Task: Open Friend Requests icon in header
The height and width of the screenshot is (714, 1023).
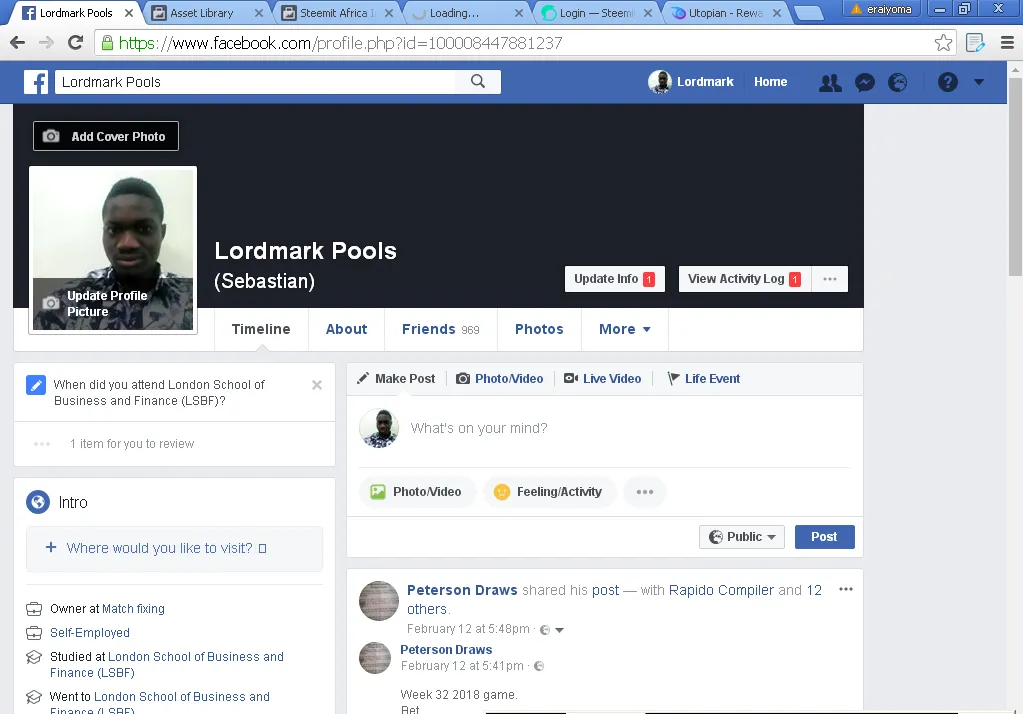Action: (x=830, y=82)
